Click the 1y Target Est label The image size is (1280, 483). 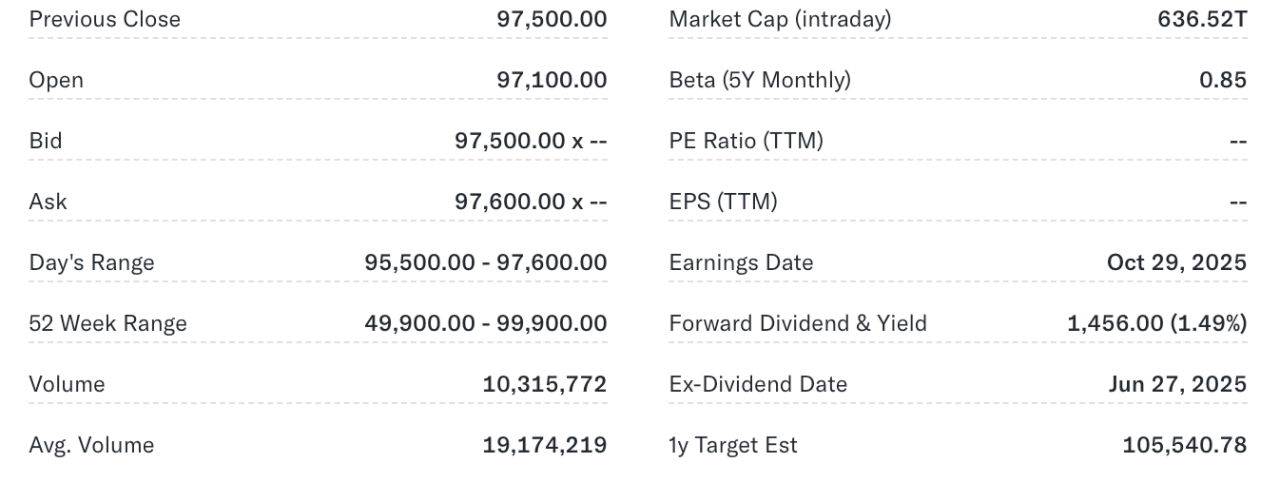[733, 445]
